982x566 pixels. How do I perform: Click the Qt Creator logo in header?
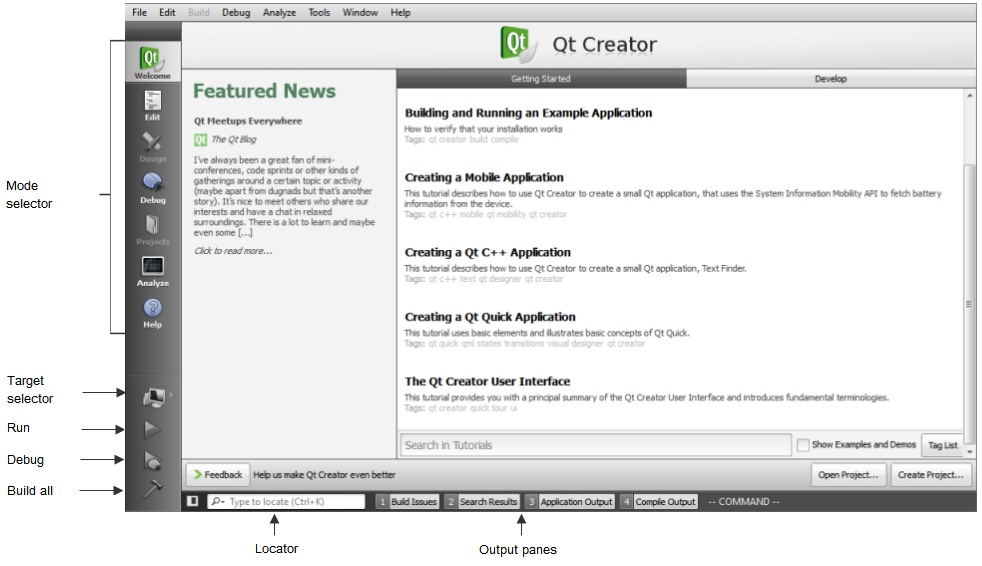518,44
